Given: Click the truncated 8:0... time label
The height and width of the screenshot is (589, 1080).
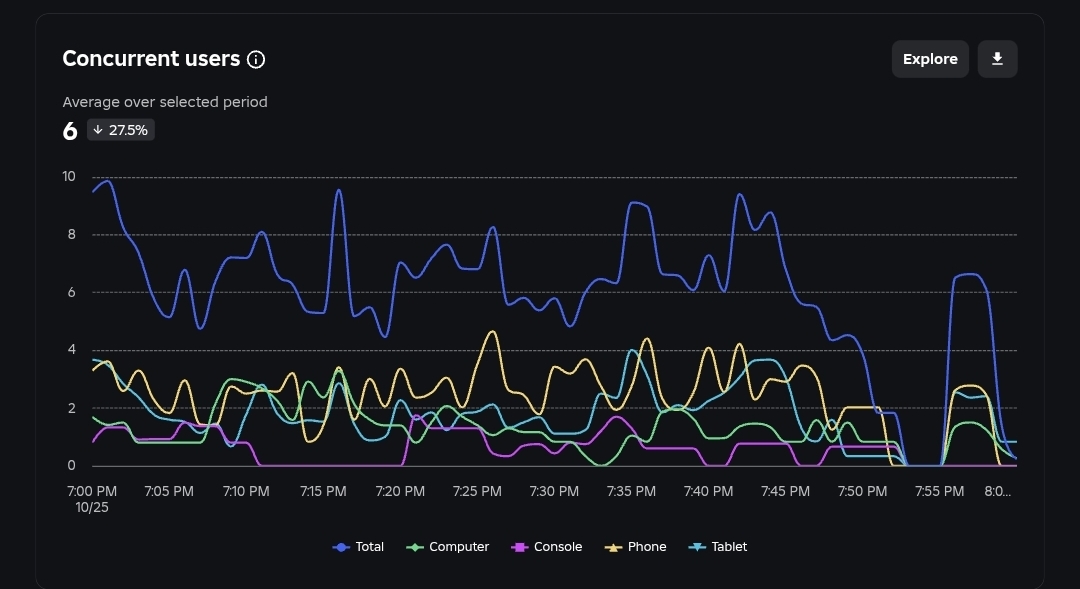Looking at the screenshot, I should pos(997,491).
